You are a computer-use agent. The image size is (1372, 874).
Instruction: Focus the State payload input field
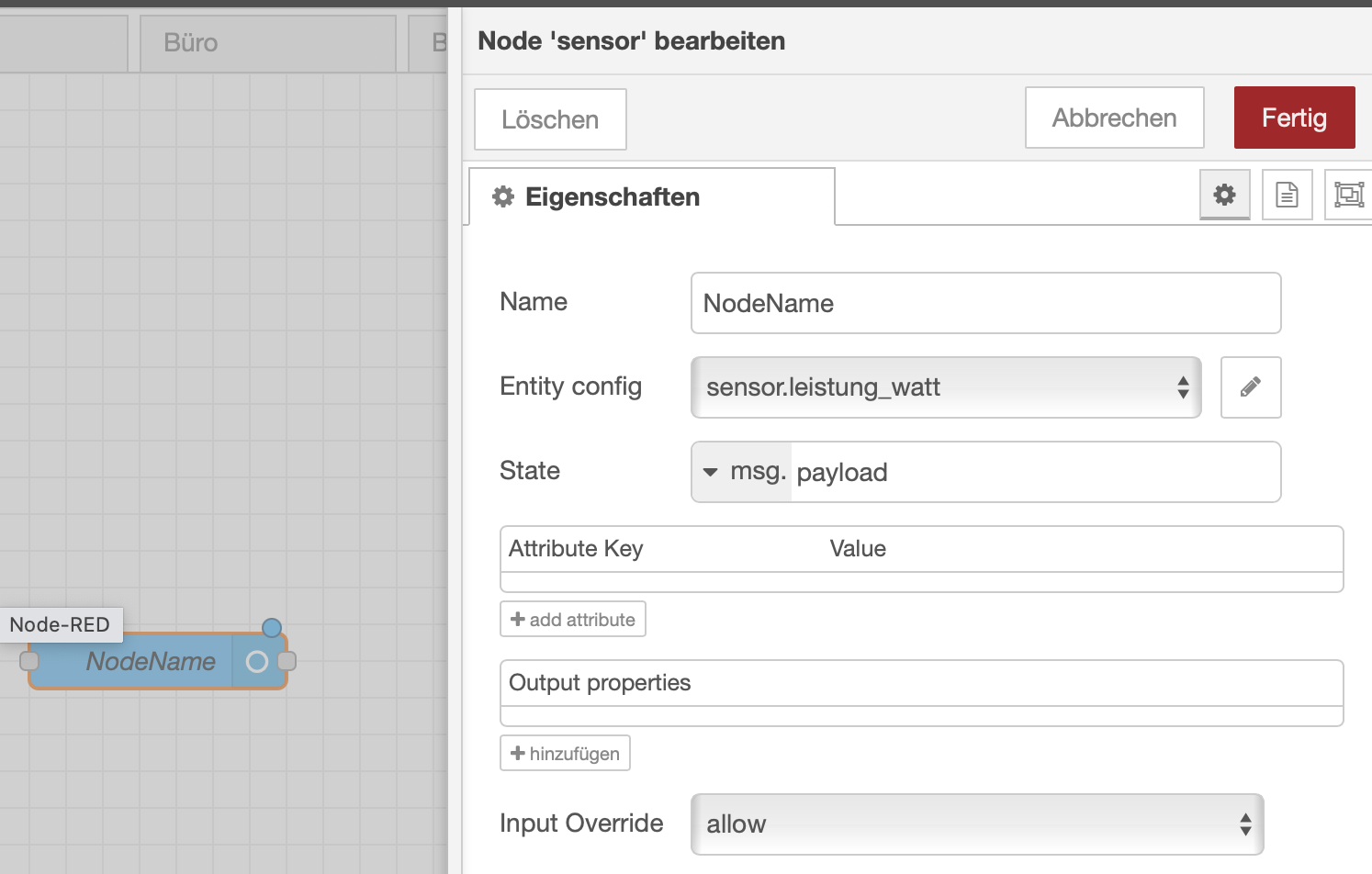click(1035, 472)
